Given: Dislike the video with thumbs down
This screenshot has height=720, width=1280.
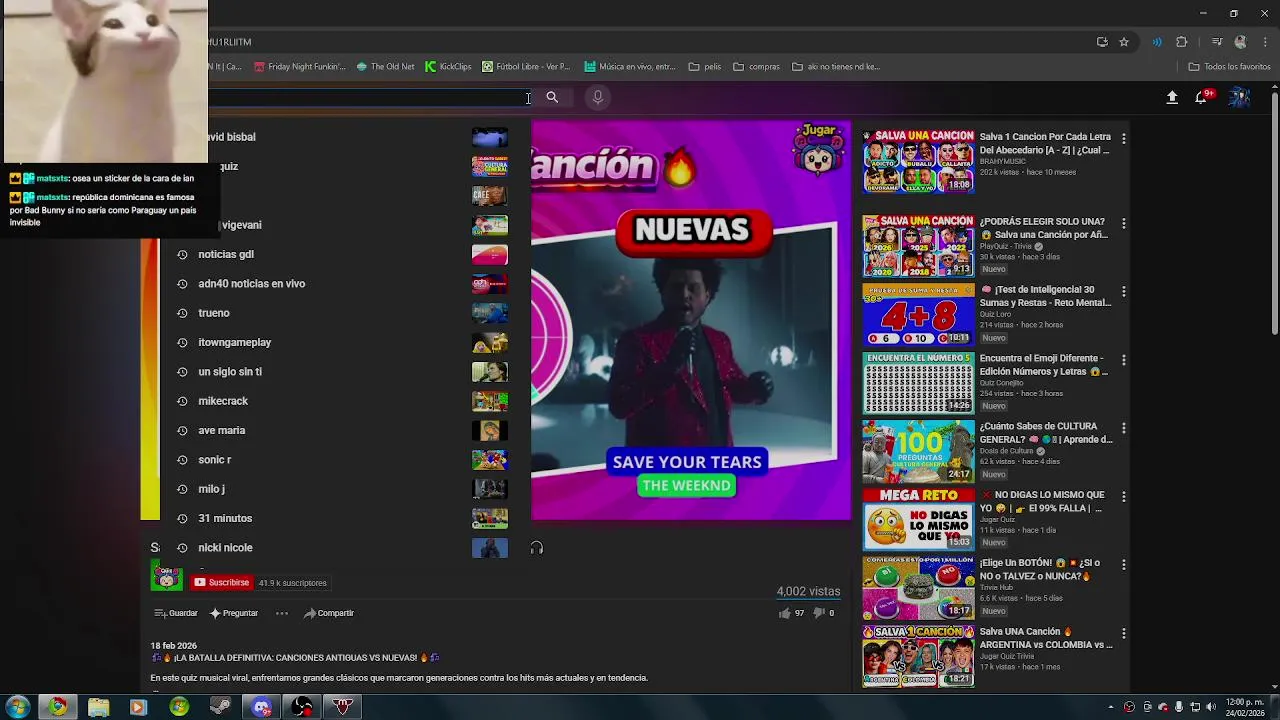Looking at the screenshot, I should coord(818,613).
